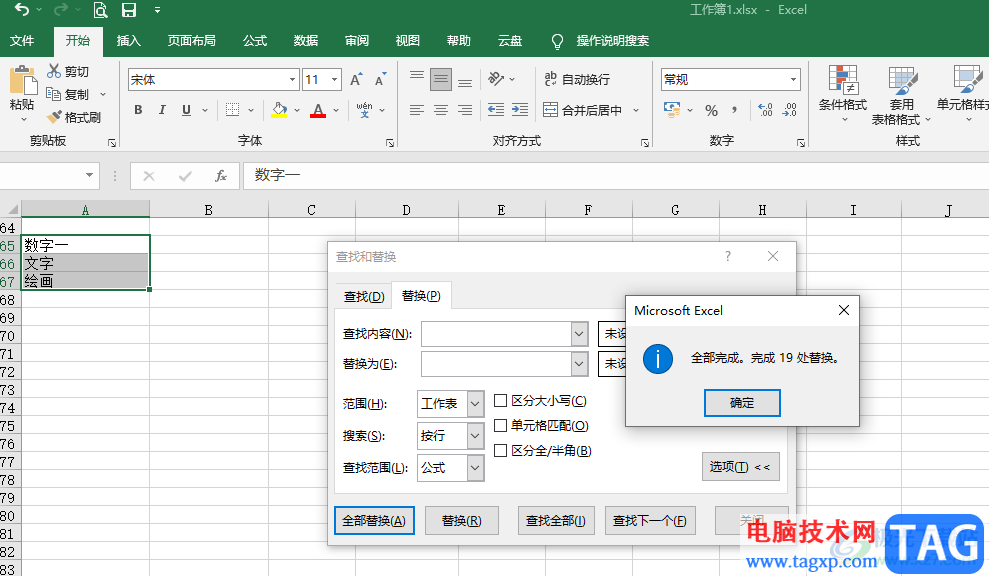Check the 单元格匹配 option
The width and height of the screenshot is (989, 576).
502,426
